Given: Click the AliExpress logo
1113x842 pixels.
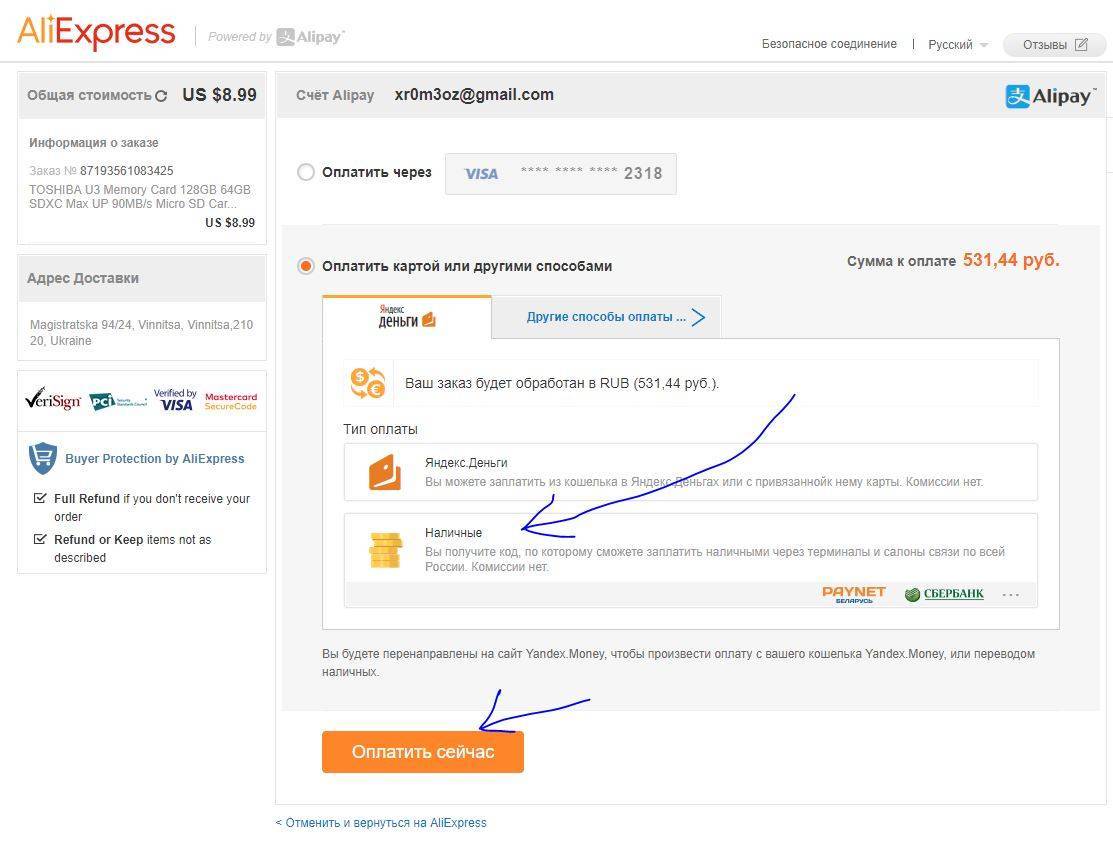Looking at the screenshot, I should pyautogui.click(x=96, y=33).
